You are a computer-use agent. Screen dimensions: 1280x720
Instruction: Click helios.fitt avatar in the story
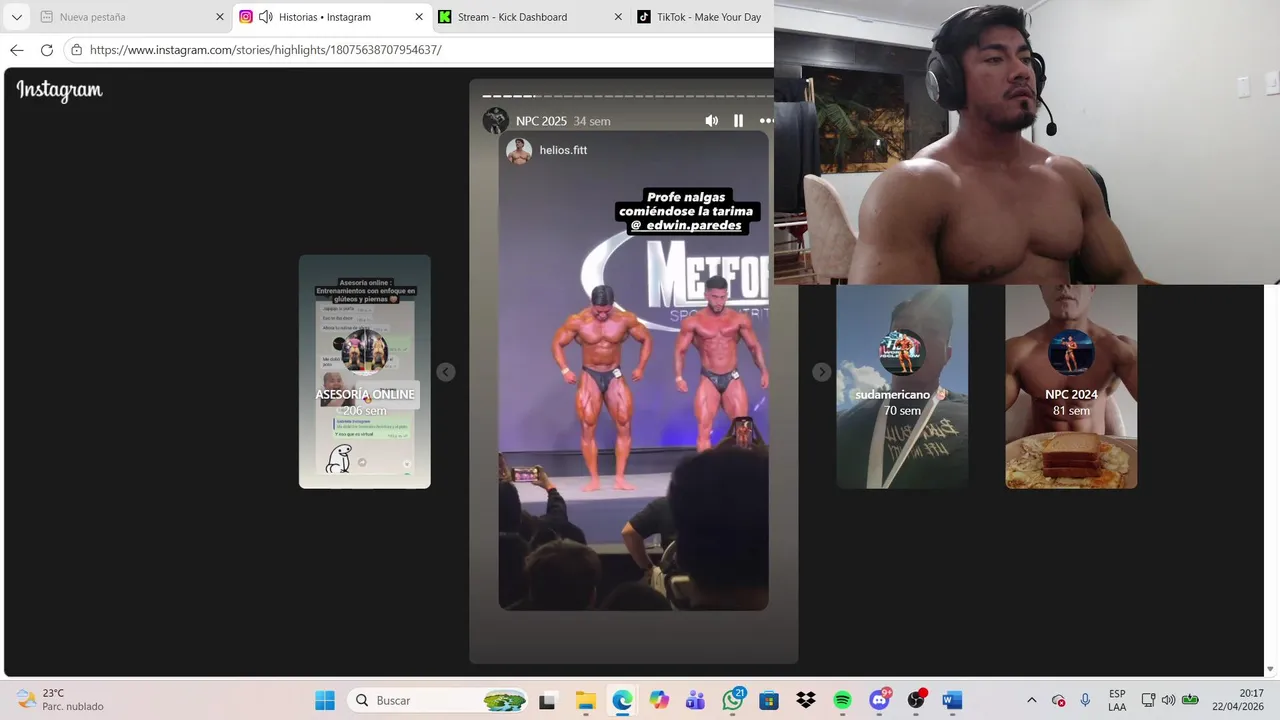coord(519,151)
